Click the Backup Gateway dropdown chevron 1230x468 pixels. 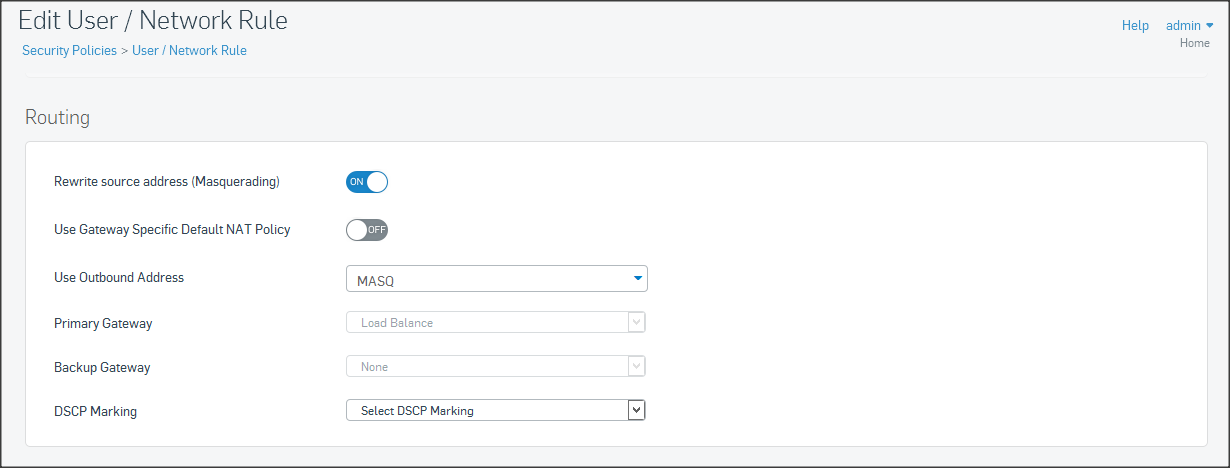coord(636,367)
